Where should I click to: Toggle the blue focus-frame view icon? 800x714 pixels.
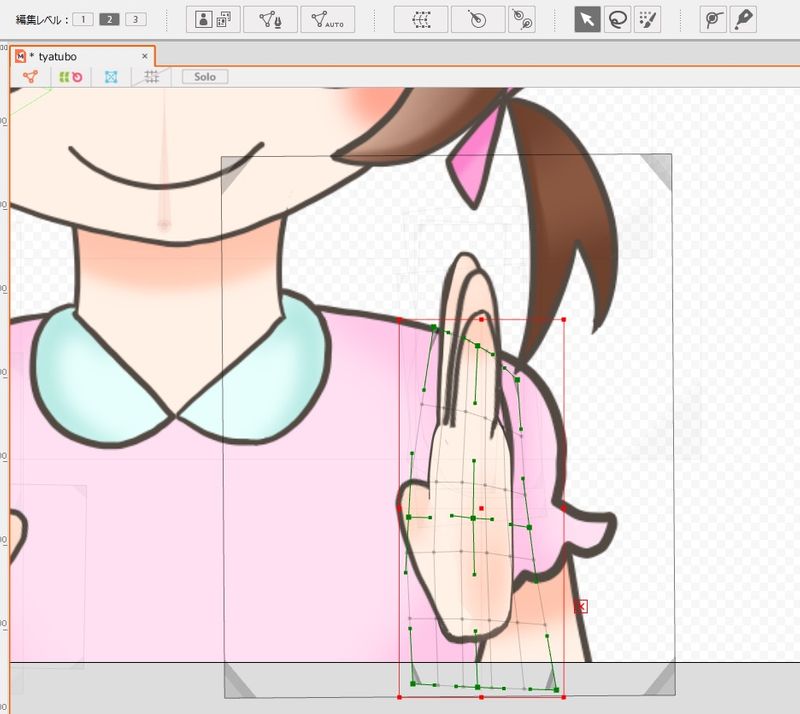point(111,77)
